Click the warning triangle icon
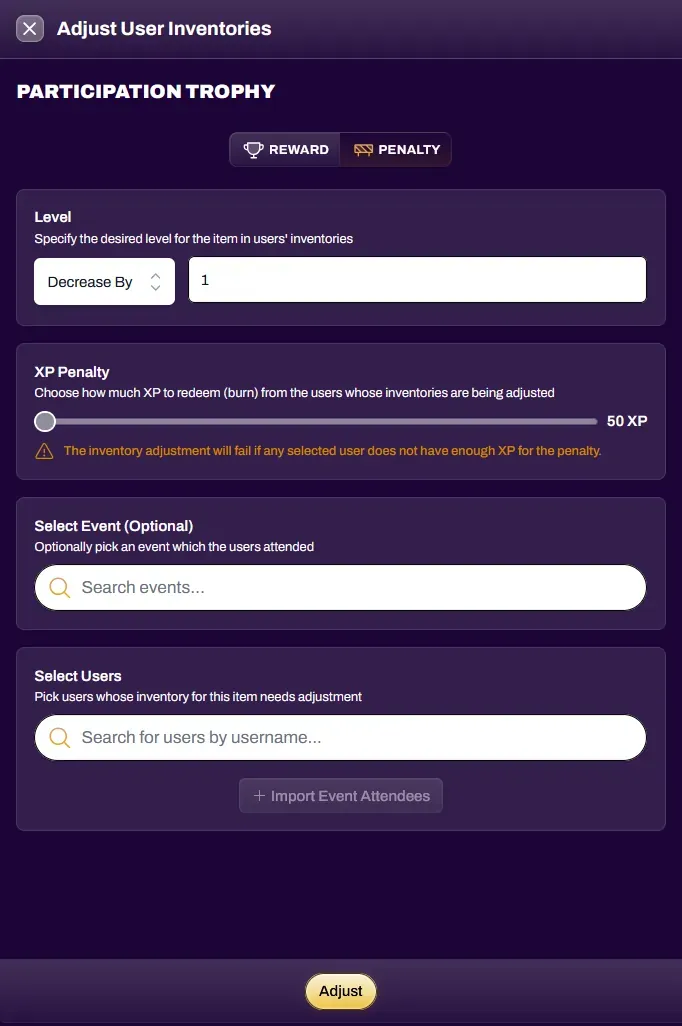This screenshot has height=1026, width=682. [44, 451]
